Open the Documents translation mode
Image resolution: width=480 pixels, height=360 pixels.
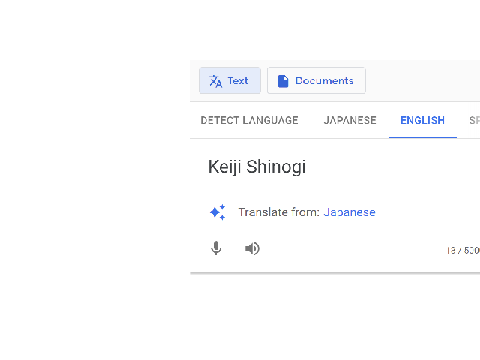[316, 81]
